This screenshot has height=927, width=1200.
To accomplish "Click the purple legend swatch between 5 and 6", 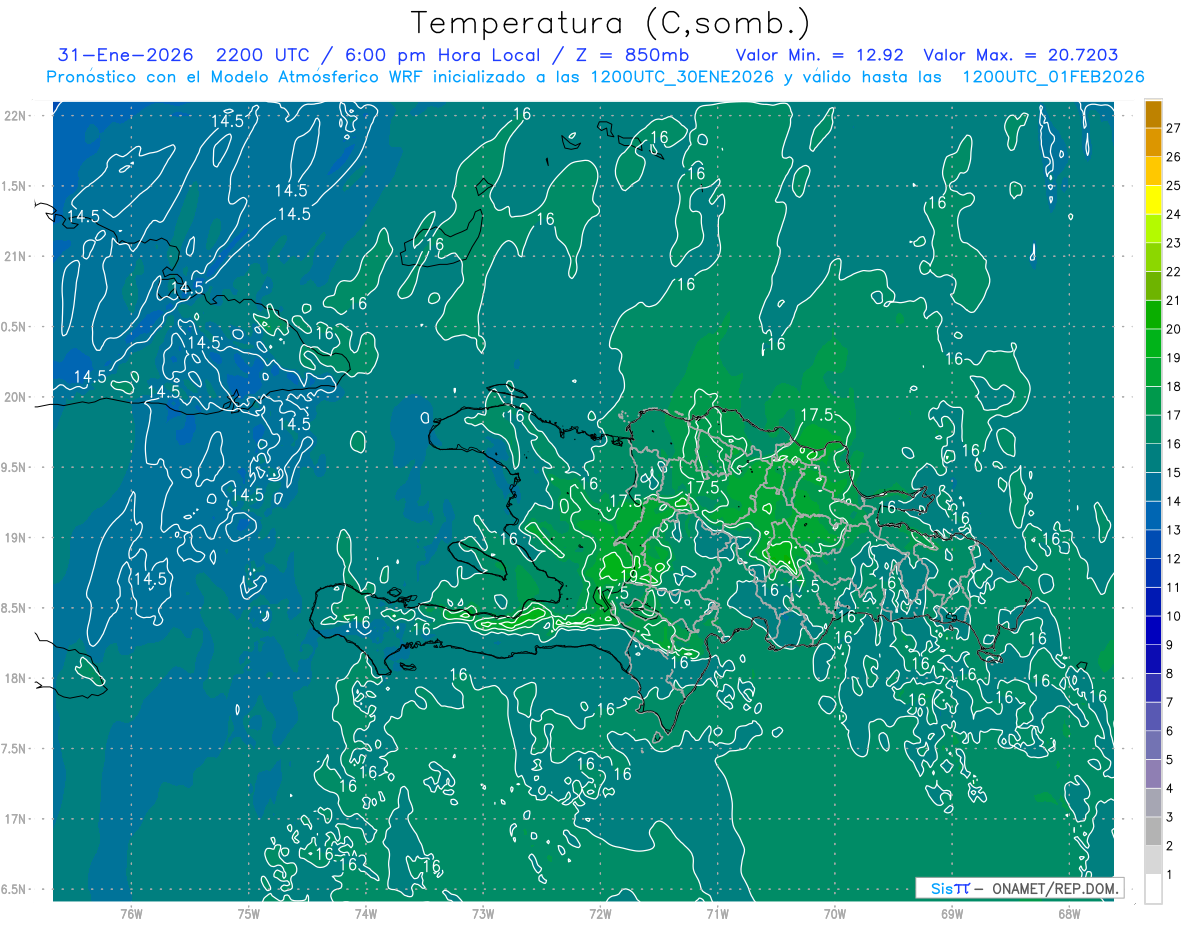I will point(1153,745).
